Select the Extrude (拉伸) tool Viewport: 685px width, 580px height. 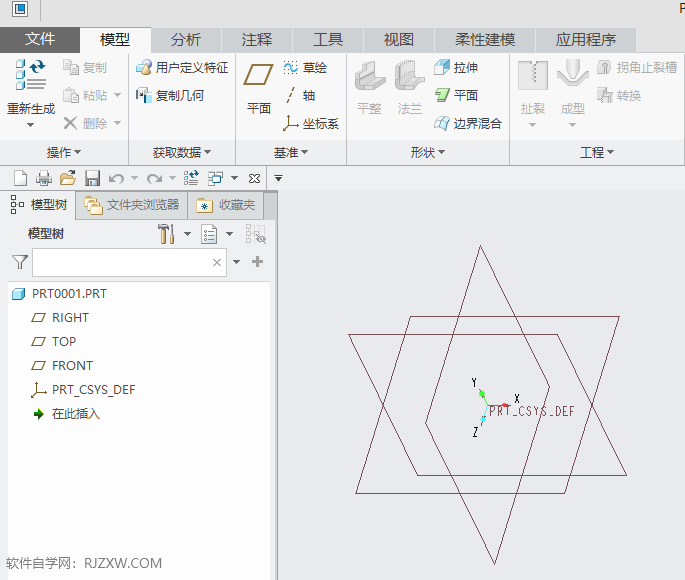coord(456,67)
